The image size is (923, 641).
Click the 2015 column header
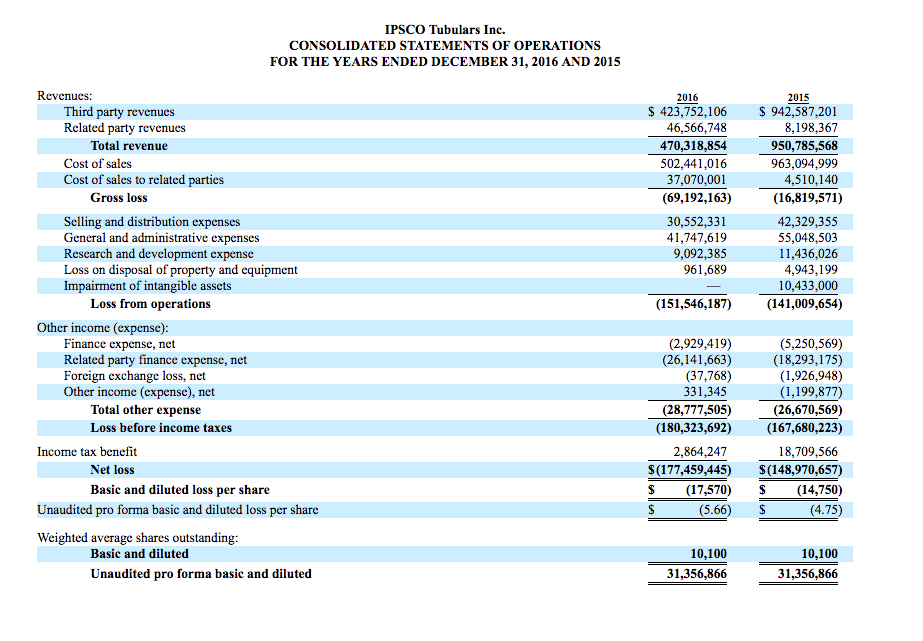pos(798,98)
